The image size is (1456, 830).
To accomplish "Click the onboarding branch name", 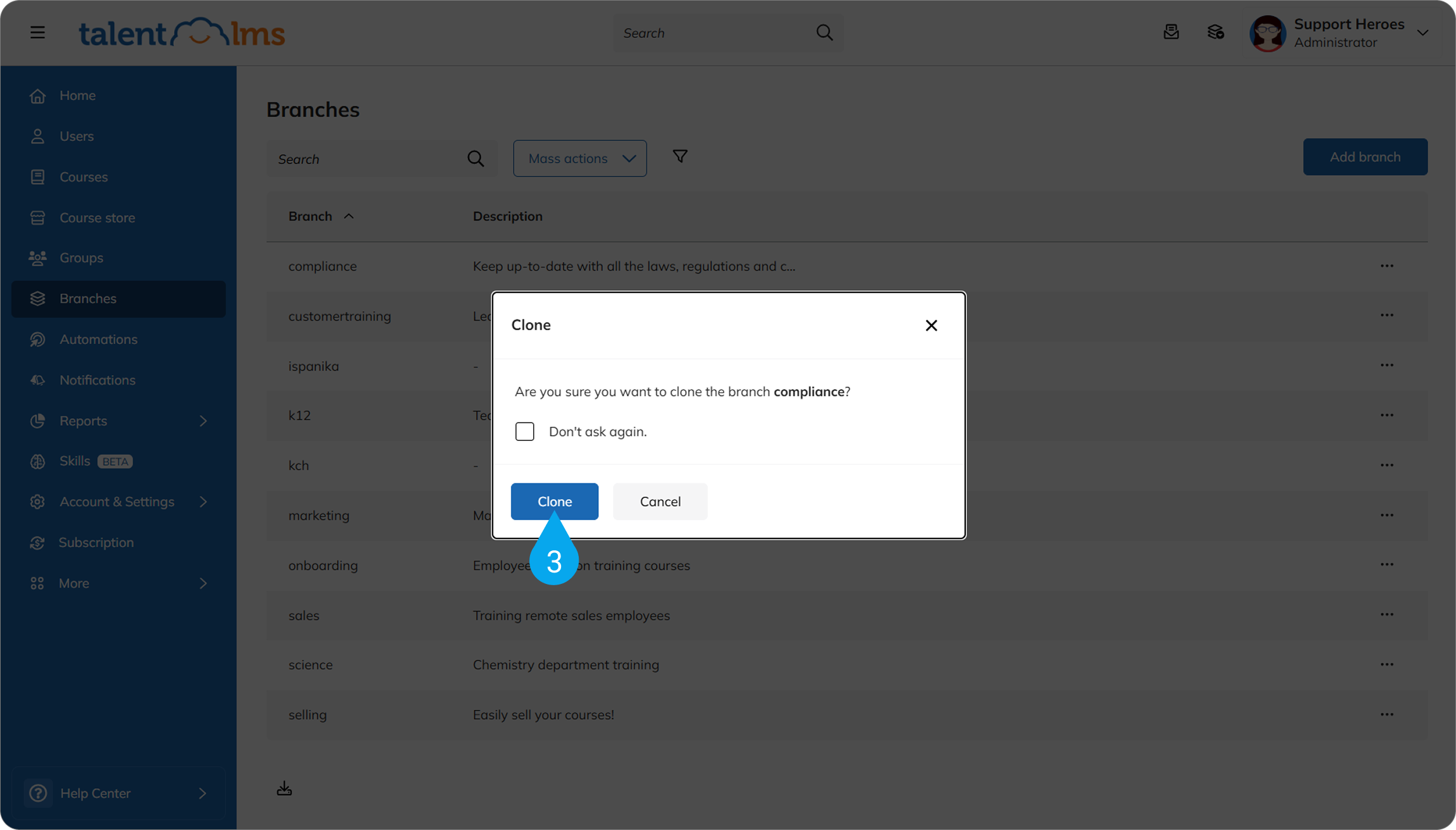I will [323, 566].
